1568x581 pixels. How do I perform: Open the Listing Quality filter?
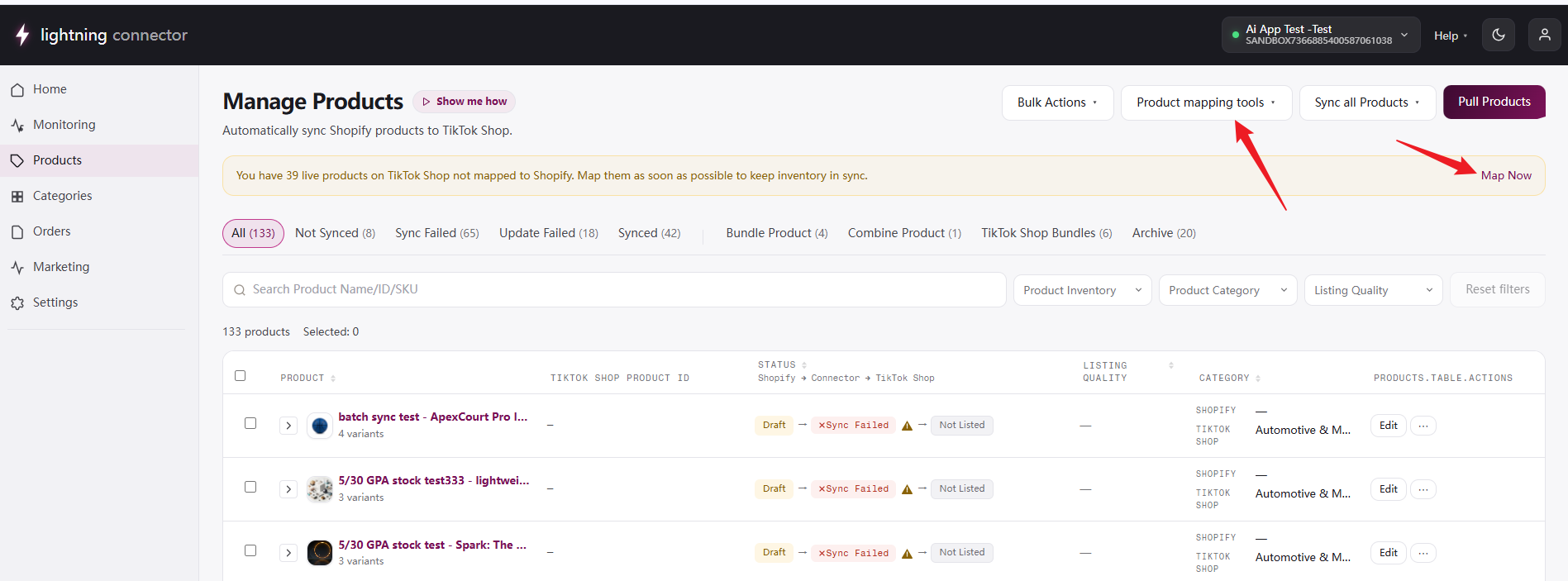click(1373, 290)
